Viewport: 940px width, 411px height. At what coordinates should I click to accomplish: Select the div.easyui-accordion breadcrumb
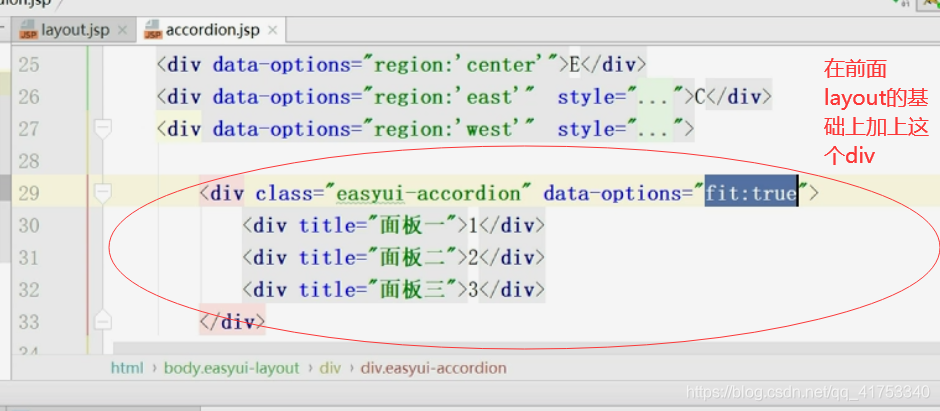(433, 368)
